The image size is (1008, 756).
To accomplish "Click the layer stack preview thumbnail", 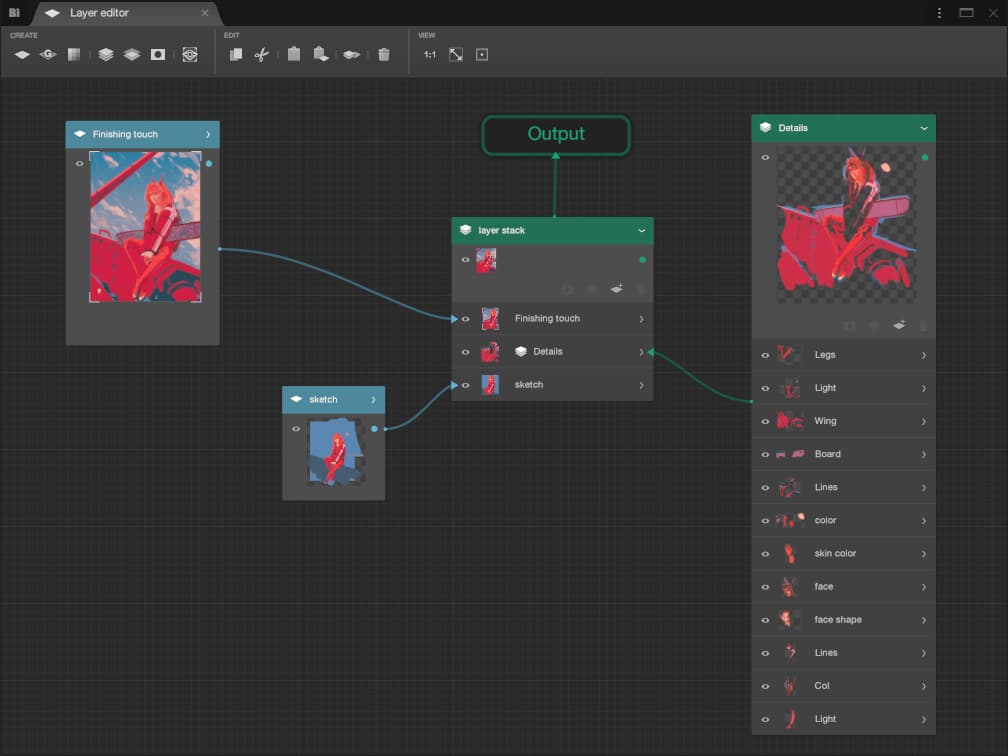I will pos(486,261).
